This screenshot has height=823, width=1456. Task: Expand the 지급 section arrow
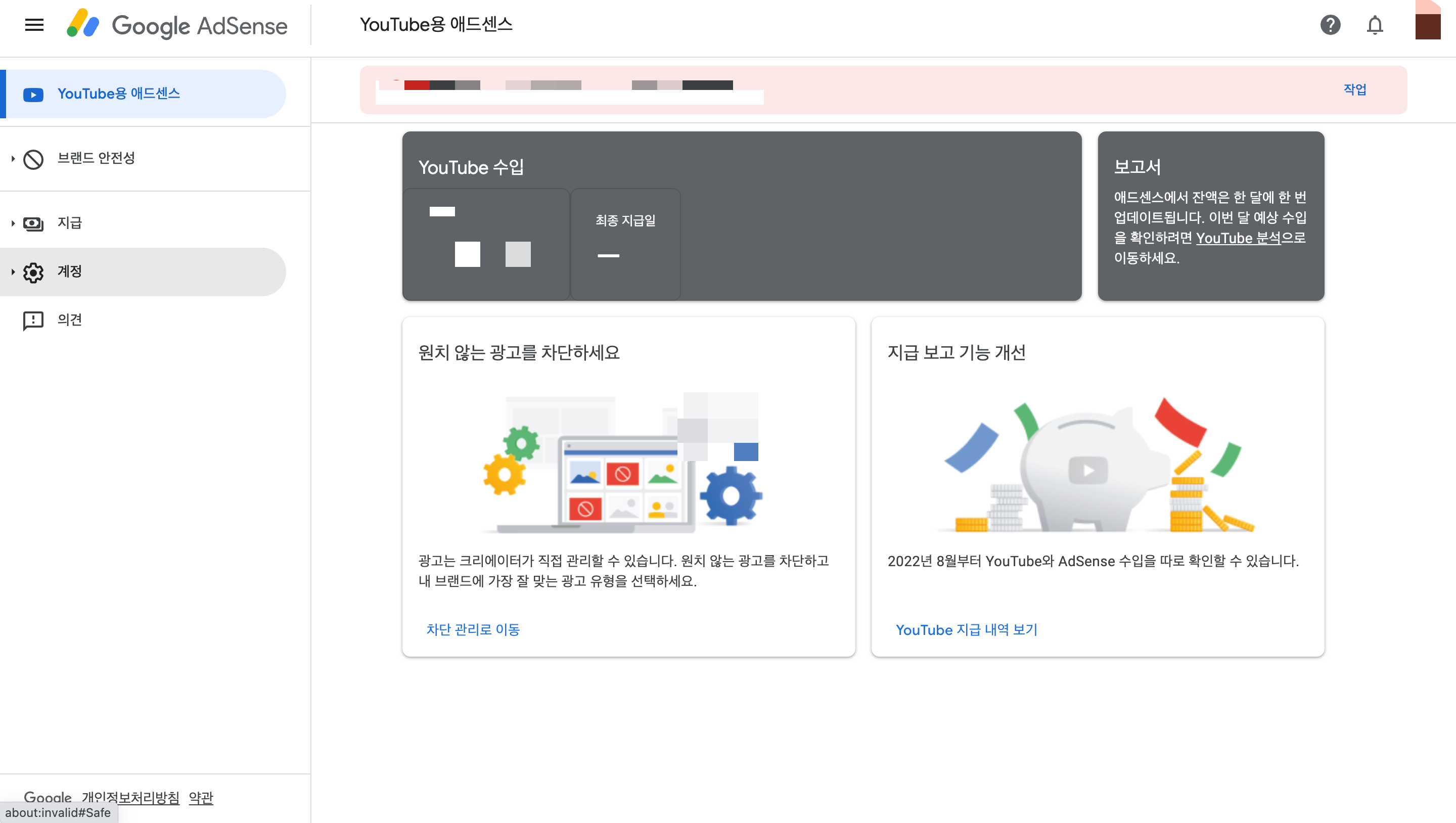click(x=13, y=223)
